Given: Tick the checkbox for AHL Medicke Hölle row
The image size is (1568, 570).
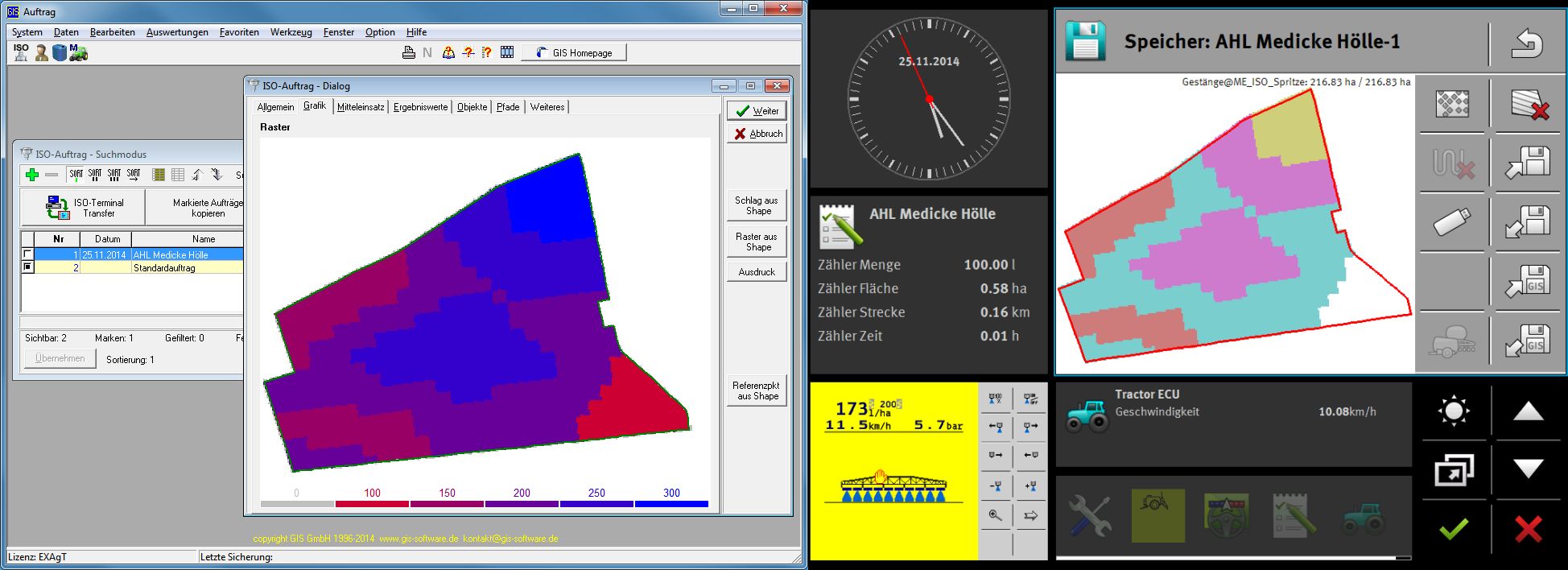Looking at the screenshot, I should (28, 254).
